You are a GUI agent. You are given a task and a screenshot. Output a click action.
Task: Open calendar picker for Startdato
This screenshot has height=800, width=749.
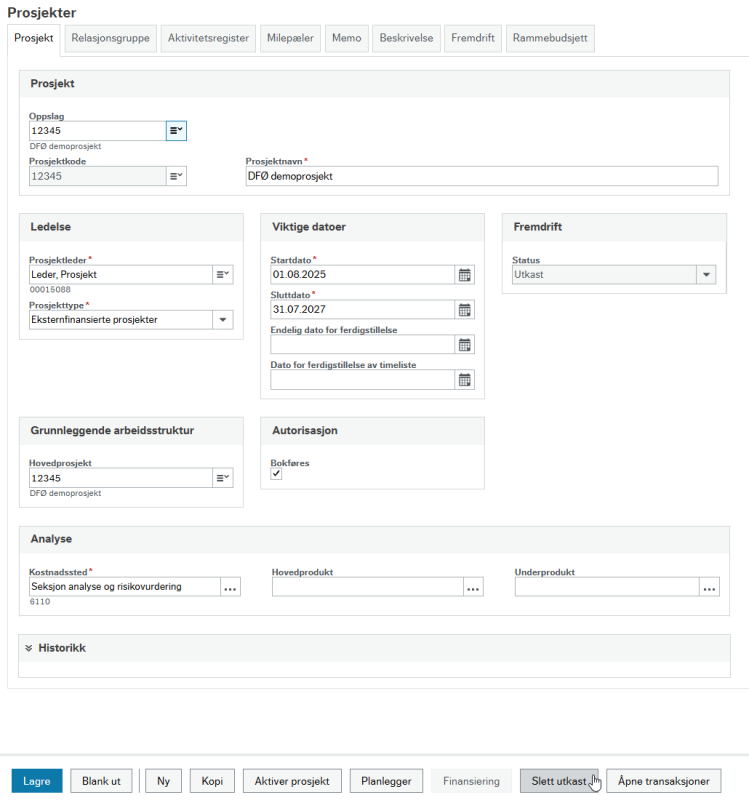tap(464, 275)
